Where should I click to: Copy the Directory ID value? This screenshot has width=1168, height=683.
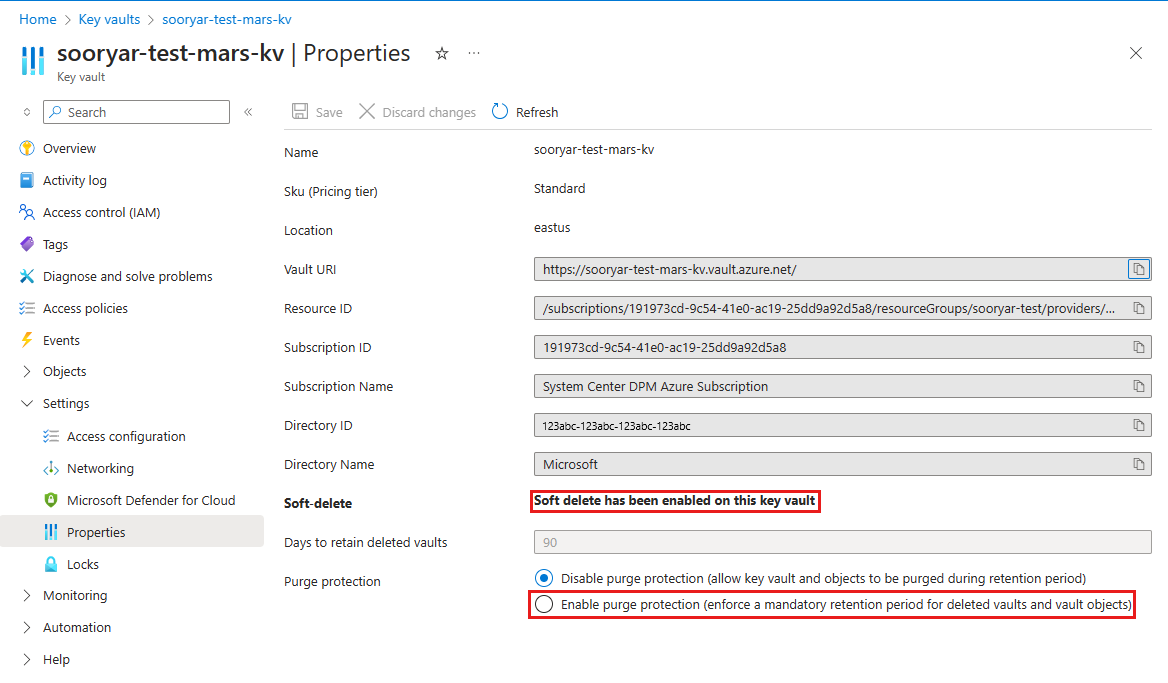tap(1138, 425)
